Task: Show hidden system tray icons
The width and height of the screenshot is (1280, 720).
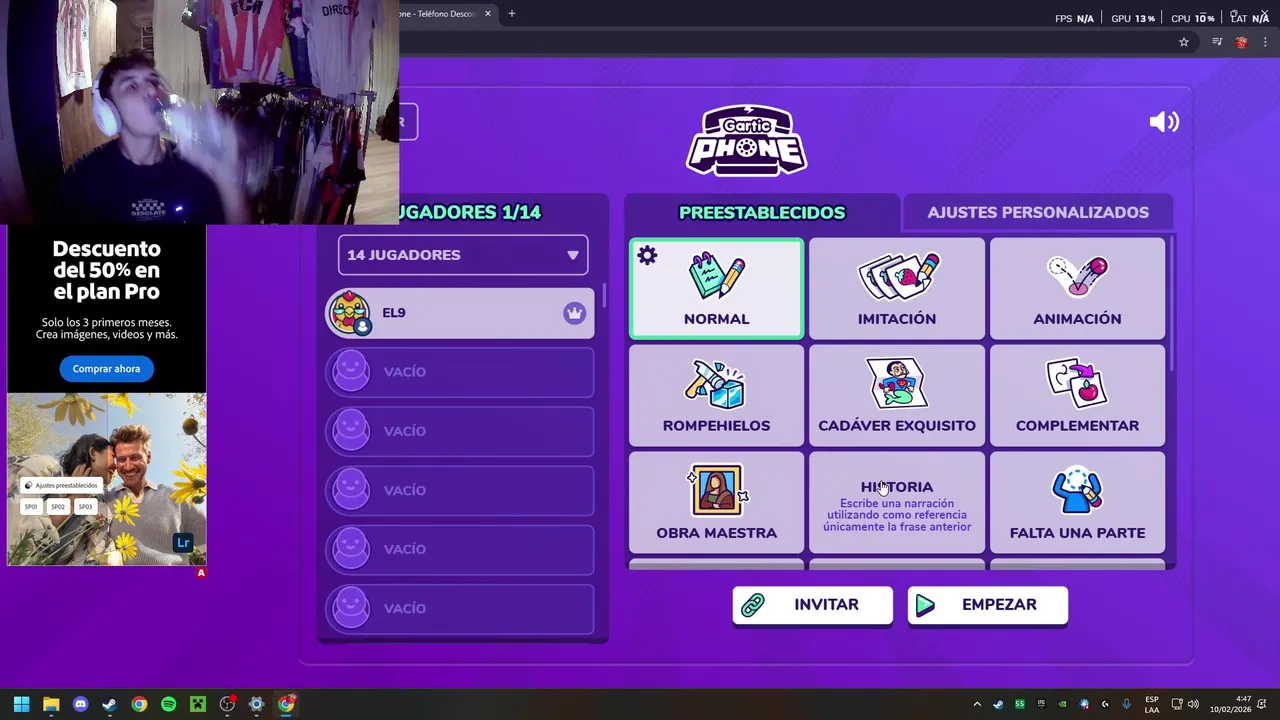Action: 977,704
